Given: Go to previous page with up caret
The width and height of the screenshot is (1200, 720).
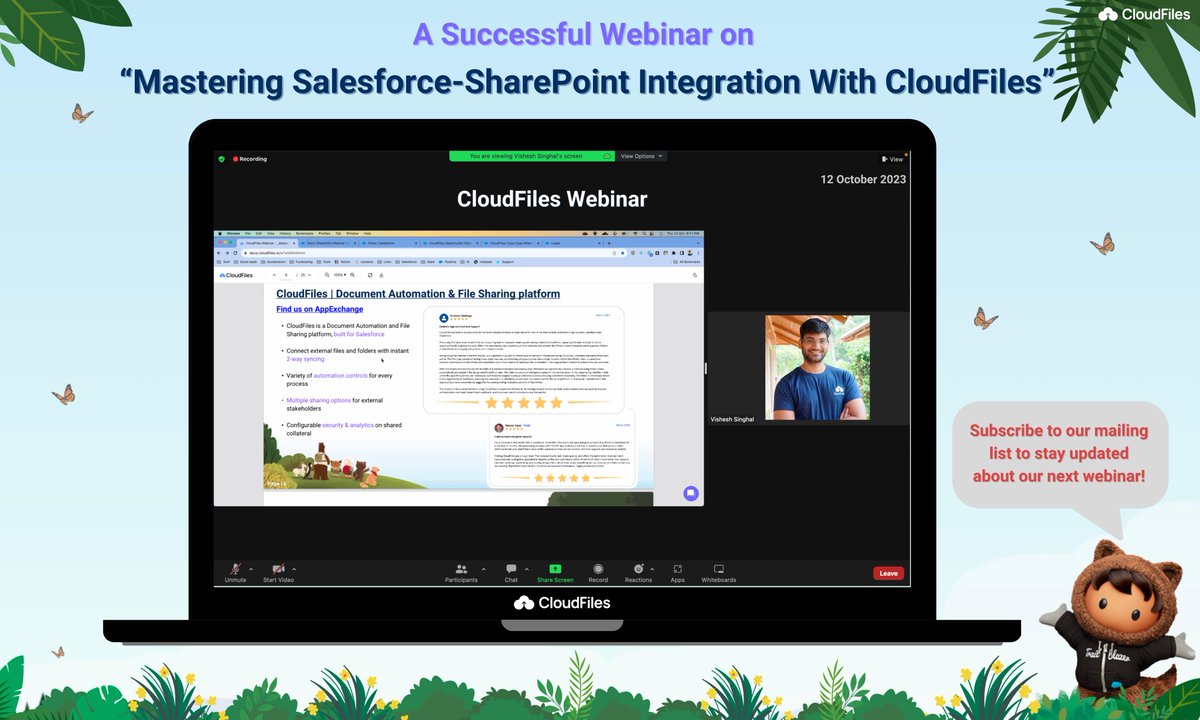Looking at the screenshot, I should coord(274,275).
